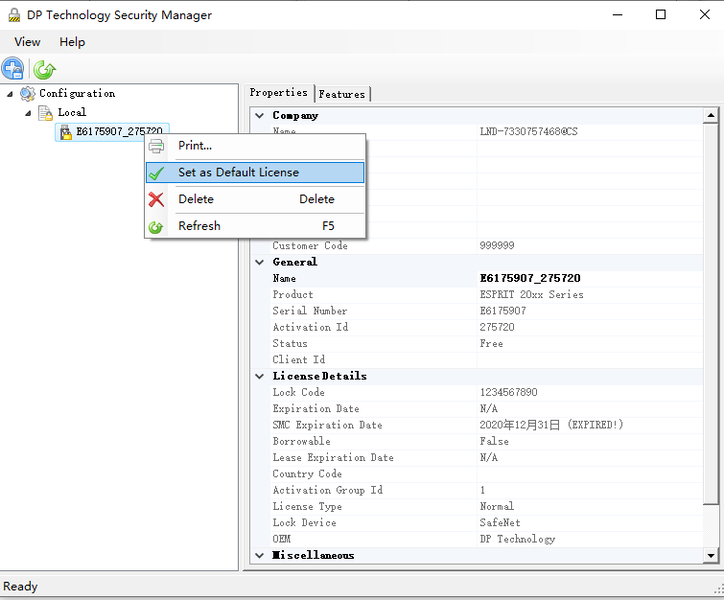Click the Customer Code value 999999
Screen dimensions: 724x600
point(497,246)
